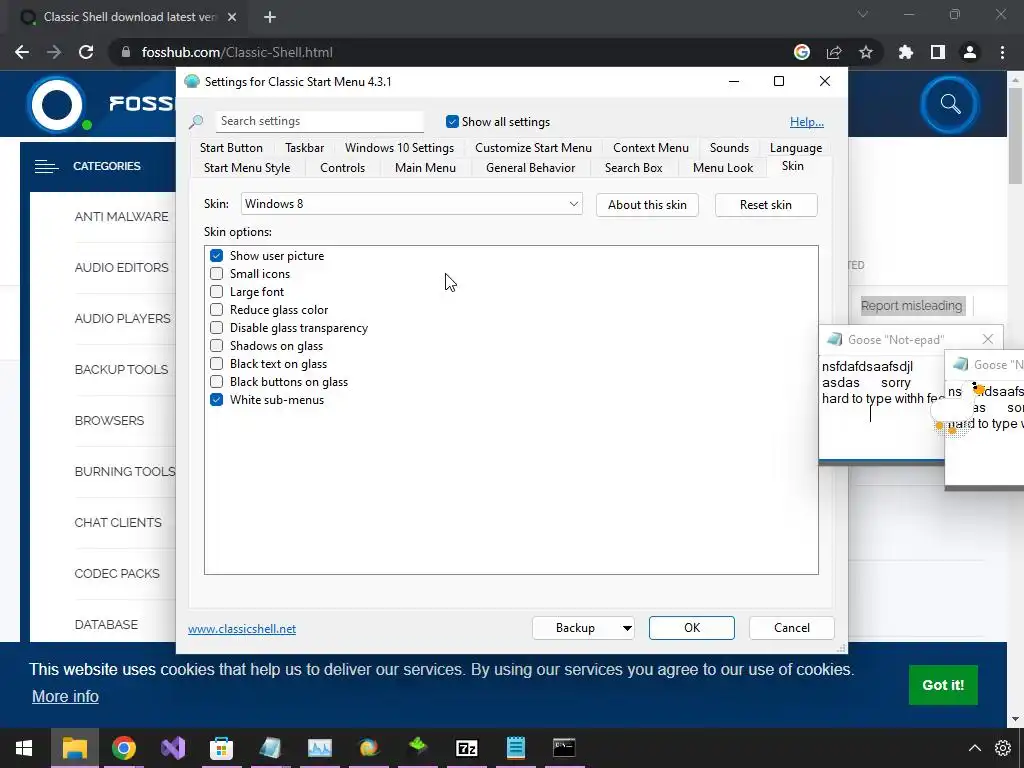Reload the fosshub page
Viewport: 1024px width, 768px height.
click(86, 52)
